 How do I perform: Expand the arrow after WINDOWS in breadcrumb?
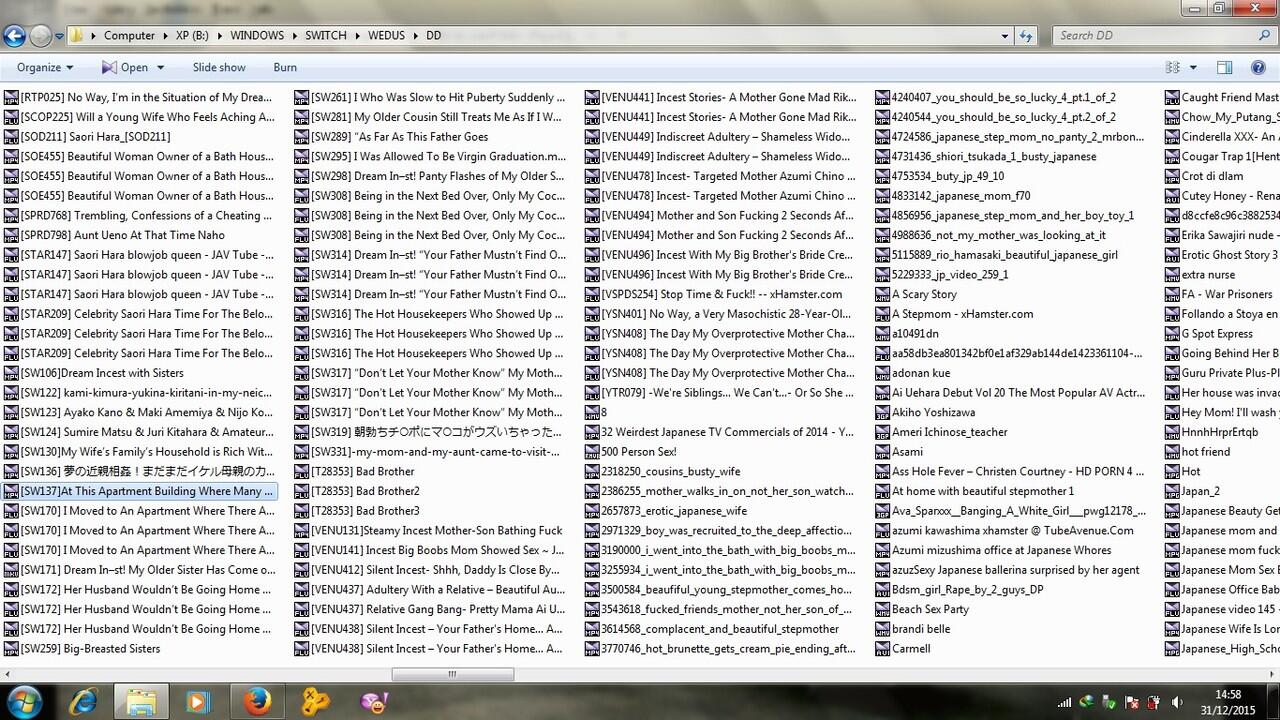(x=295, y=36)
